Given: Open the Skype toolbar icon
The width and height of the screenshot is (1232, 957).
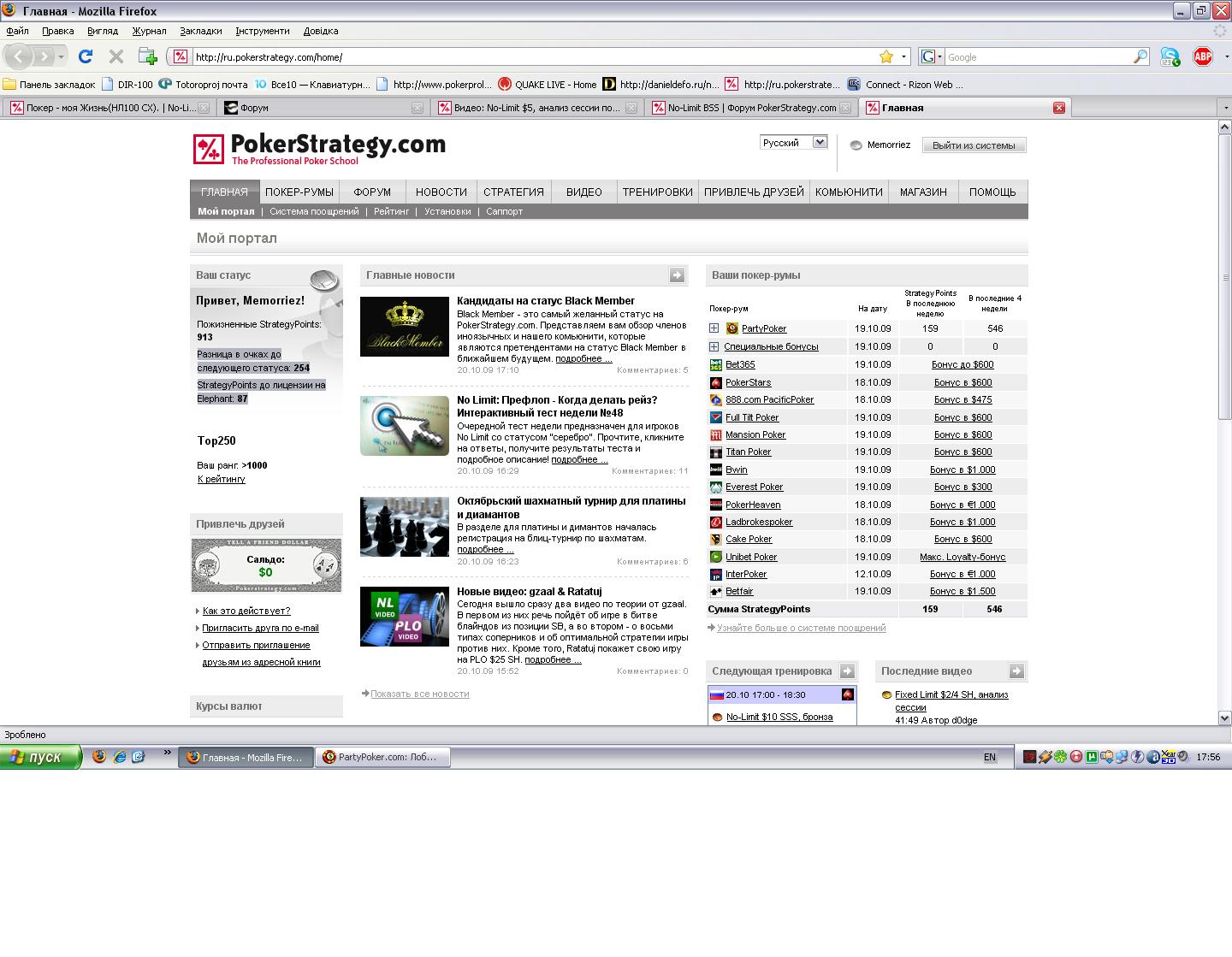Looking at the screenshot, I should pyautogui.click(x=1170, y=56).
